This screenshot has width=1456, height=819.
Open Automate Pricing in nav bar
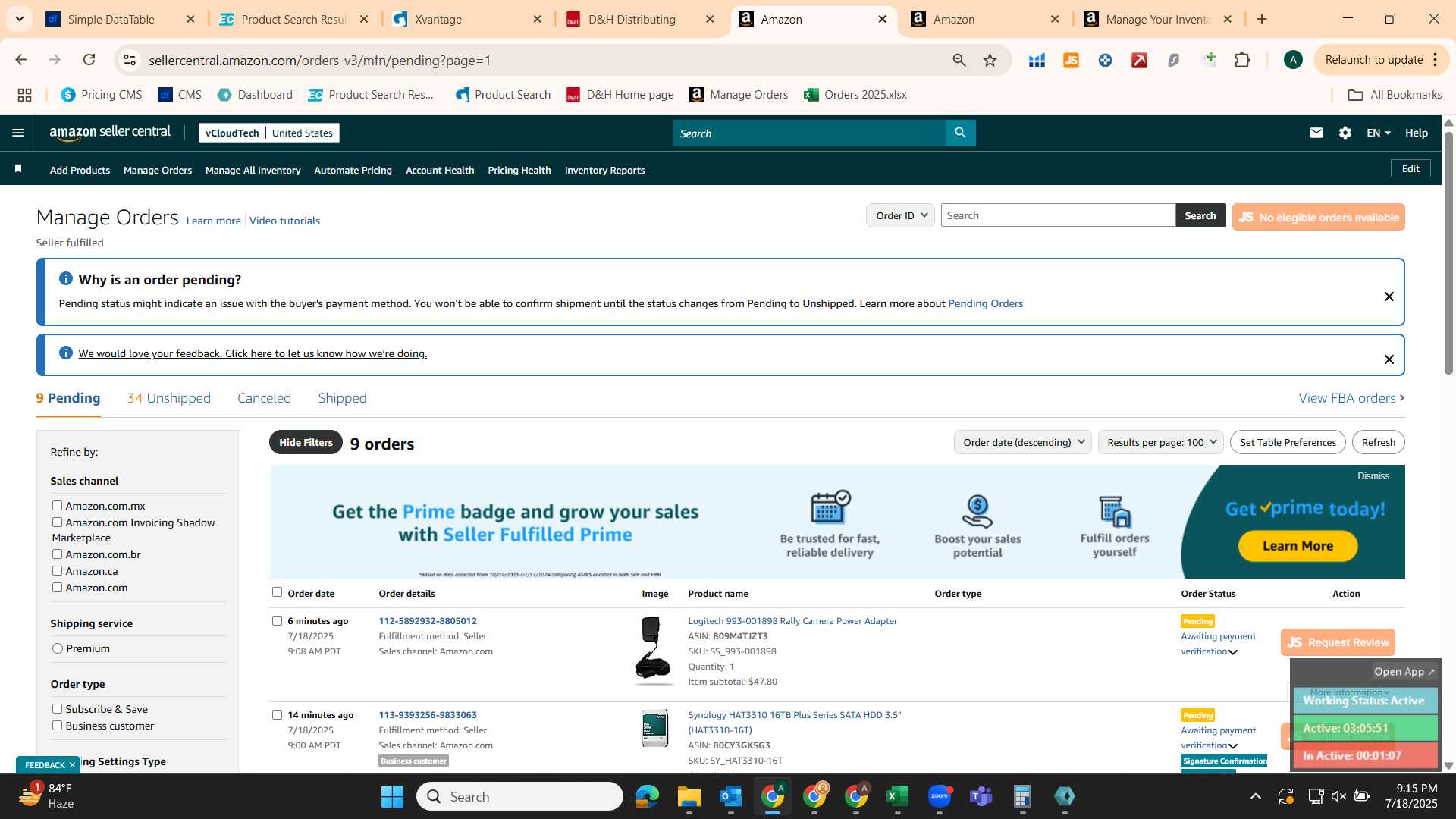coord(353,170)
